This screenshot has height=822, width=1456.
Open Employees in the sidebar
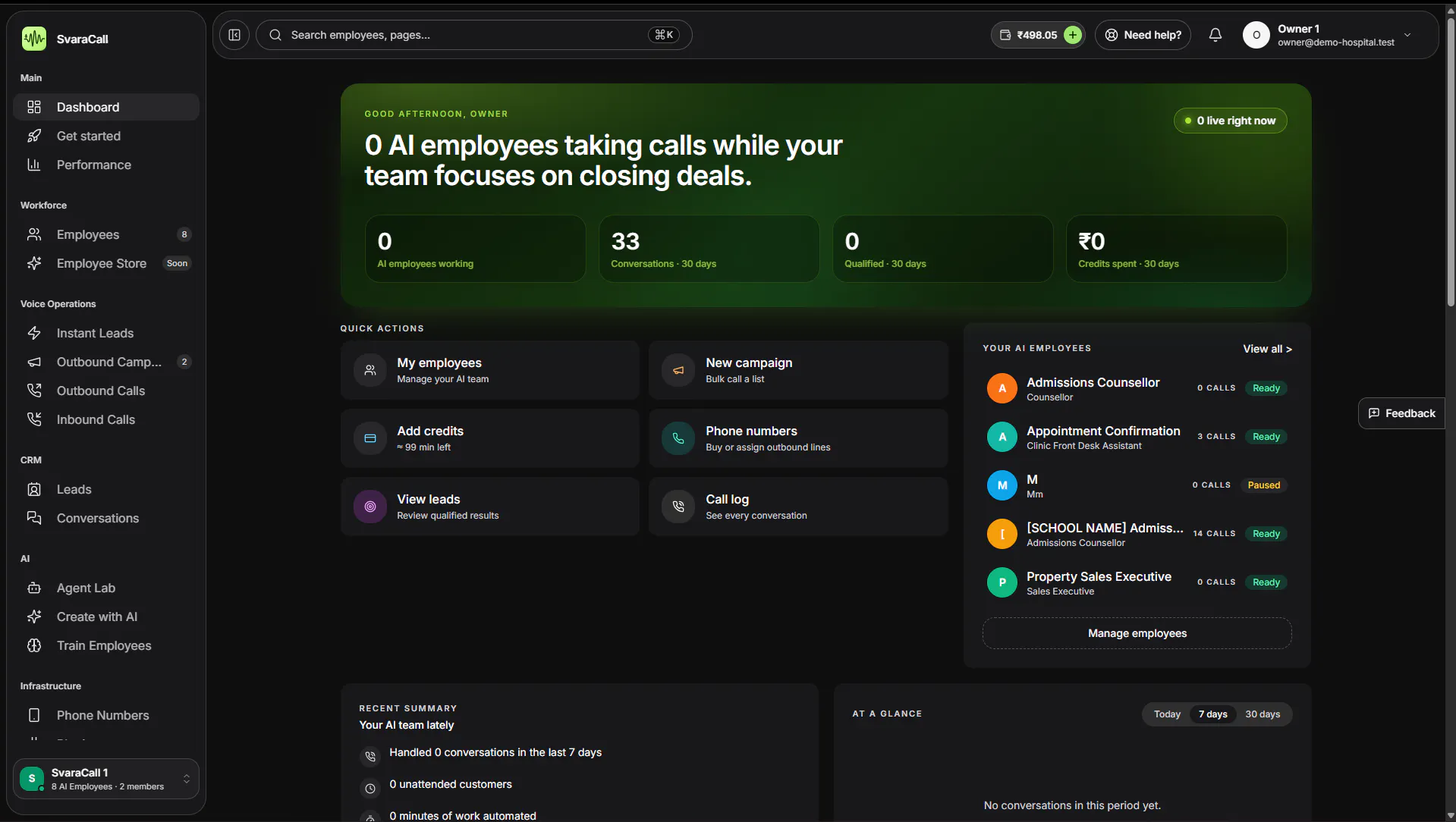click(106, 234)
